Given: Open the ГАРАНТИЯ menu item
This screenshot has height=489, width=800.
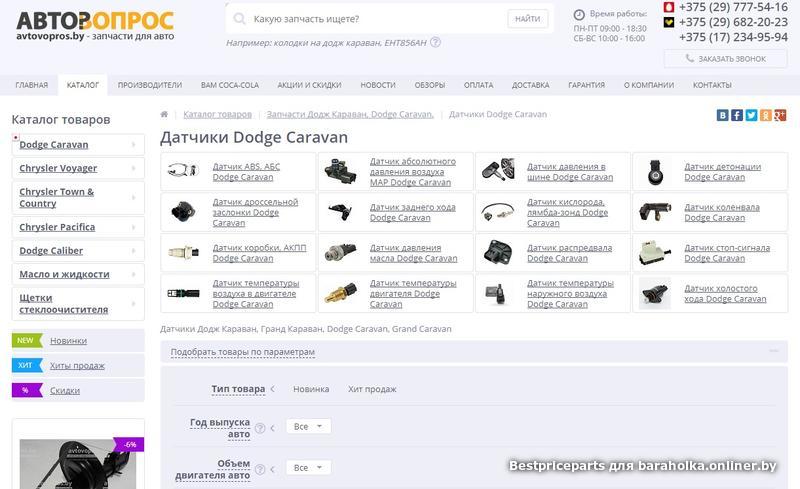Looking at the screenshot, I should pyautogui.click(x=586, y=85).
